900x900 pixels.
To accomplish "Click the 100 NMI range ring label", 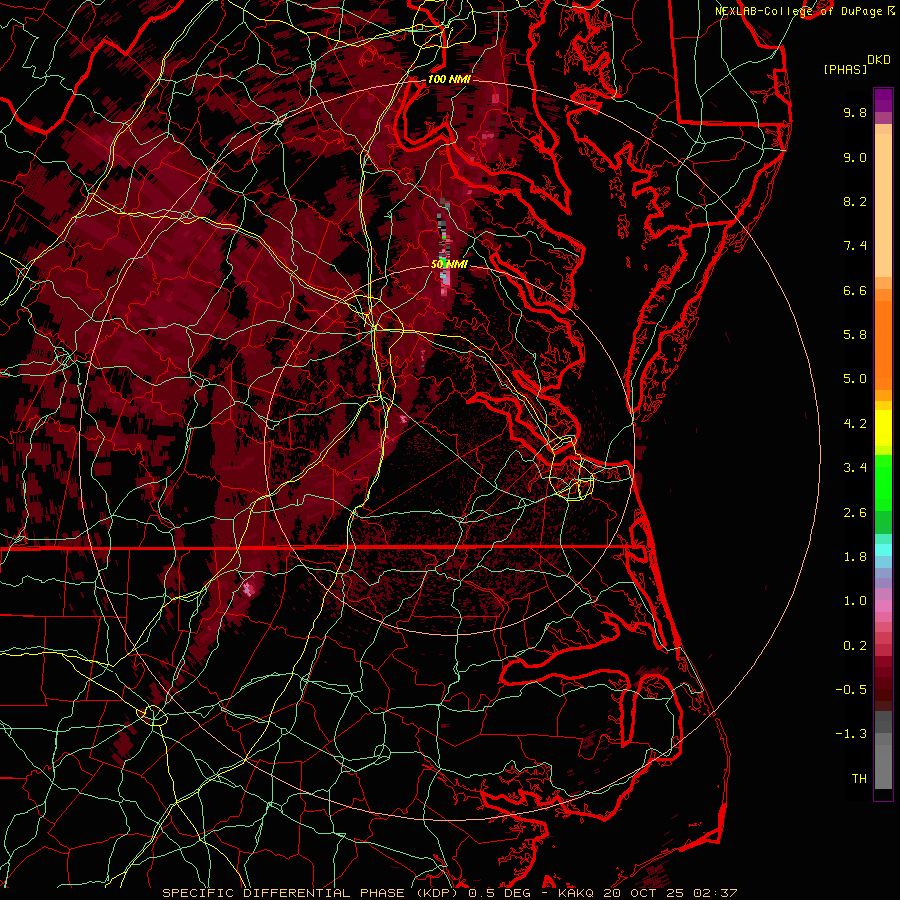I will coord(449,79).
